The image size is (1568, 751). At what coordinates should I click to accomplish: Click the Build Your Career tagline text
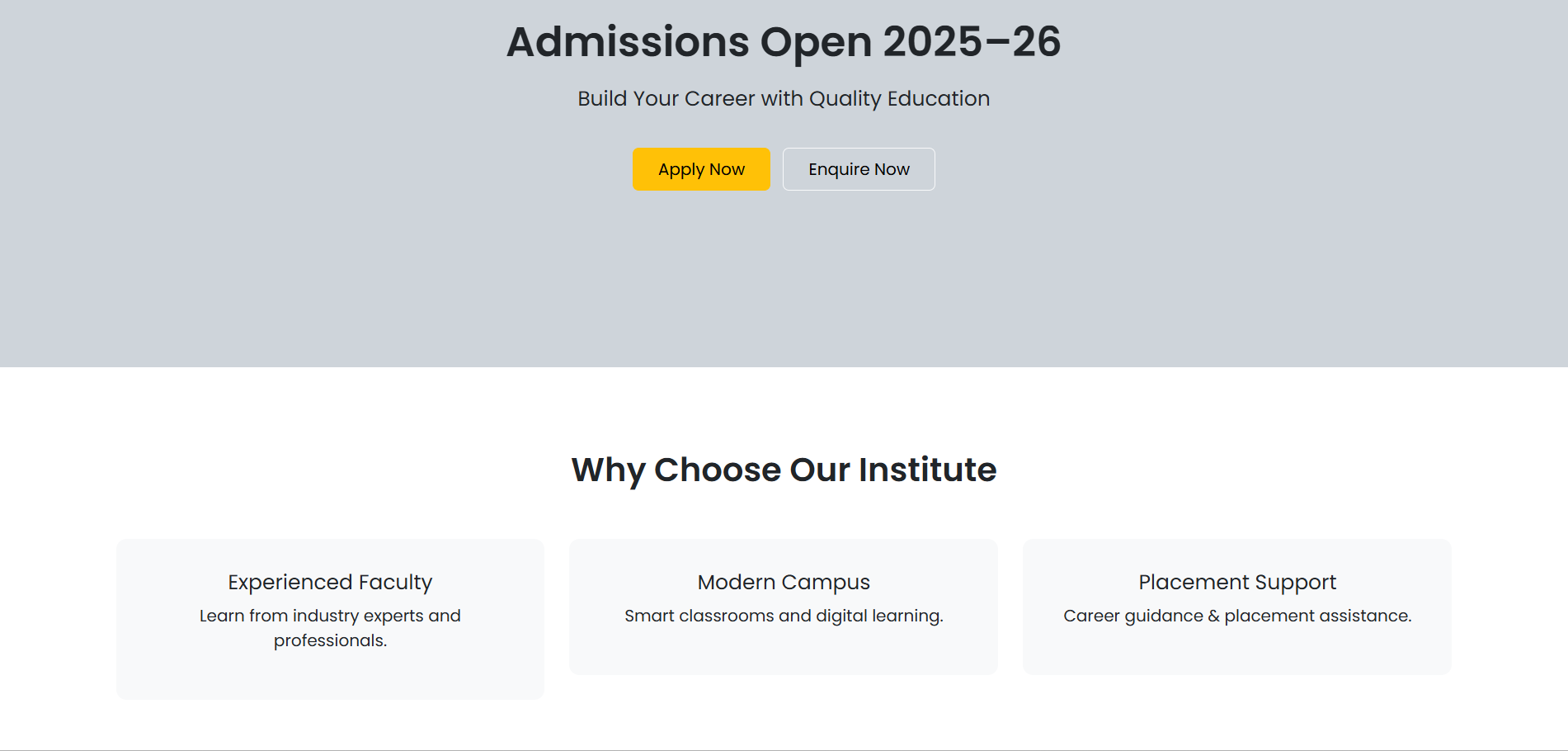pos(783,98)
